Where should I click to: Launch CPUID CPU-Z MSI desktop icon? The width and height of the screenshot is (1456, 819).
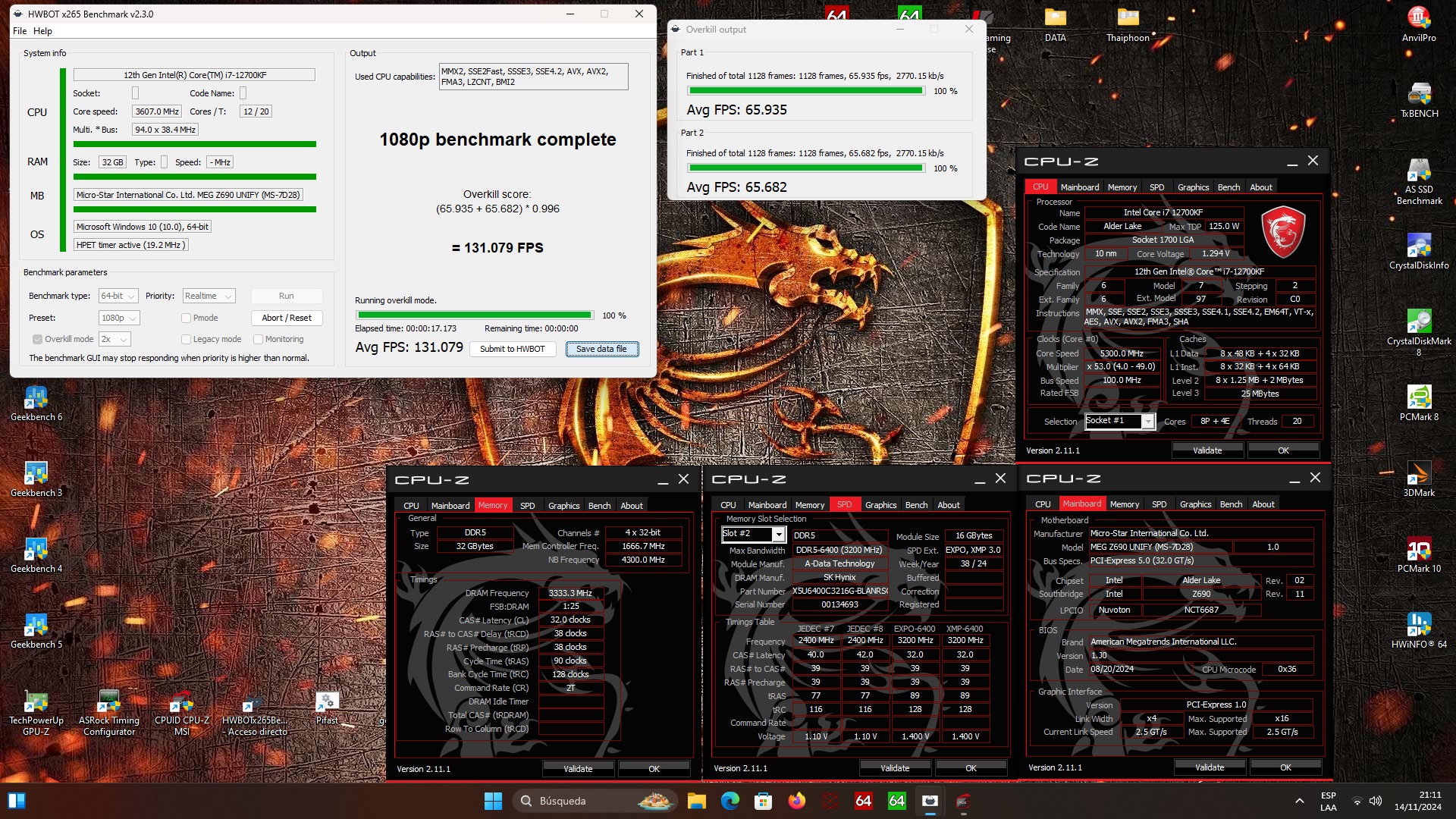pos(182,712)
